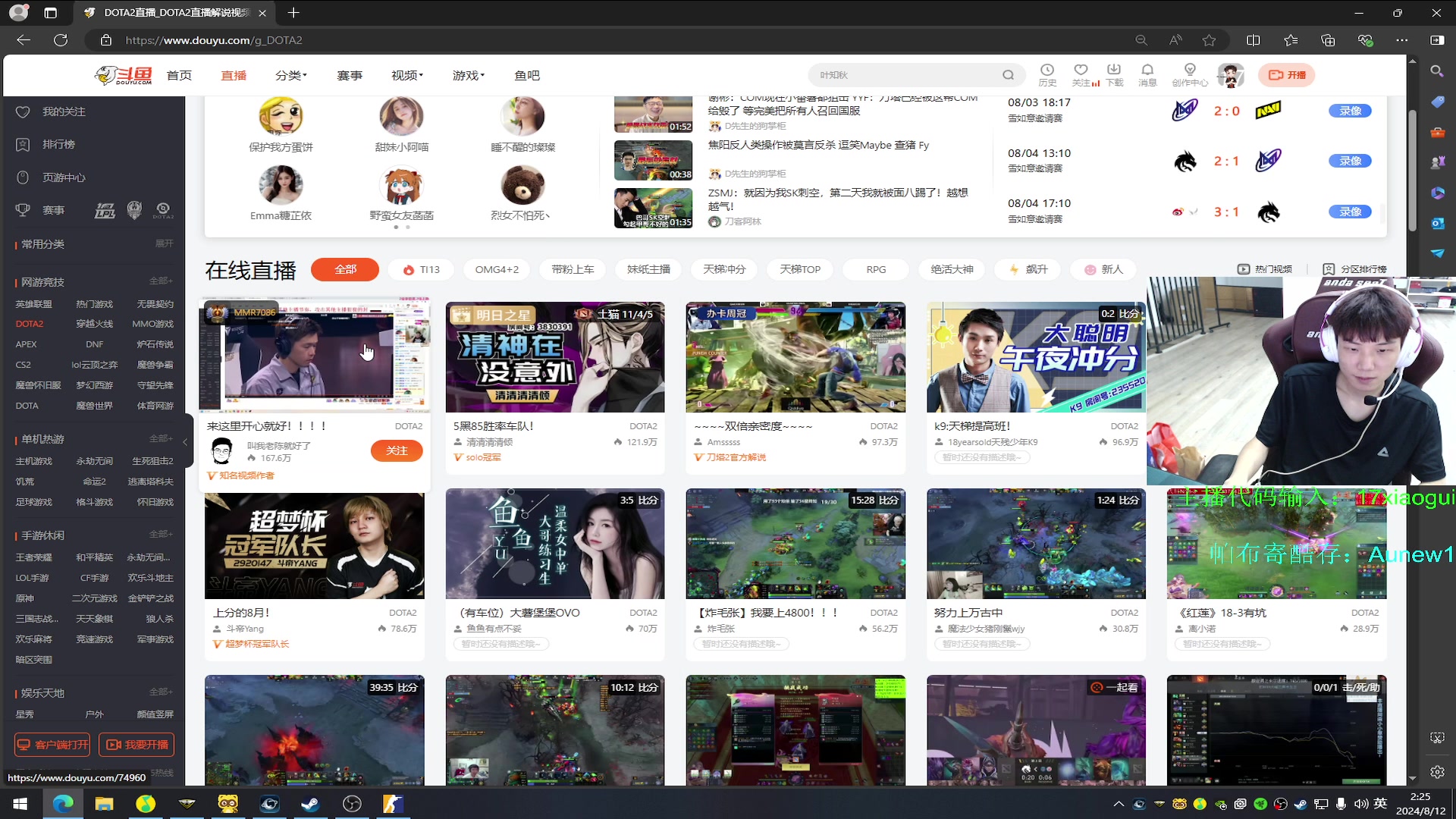Open browser sidebar settings gear
This screenshot has width=1456, height=819.
pos(1437,772)
